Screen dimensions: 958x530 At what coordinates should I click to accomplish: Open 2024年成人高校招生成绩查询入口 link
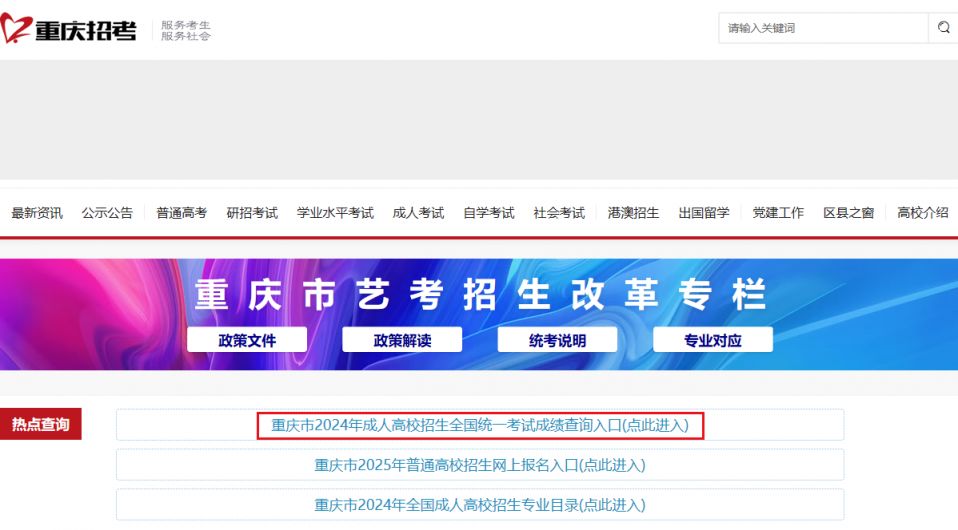[480, 425]
